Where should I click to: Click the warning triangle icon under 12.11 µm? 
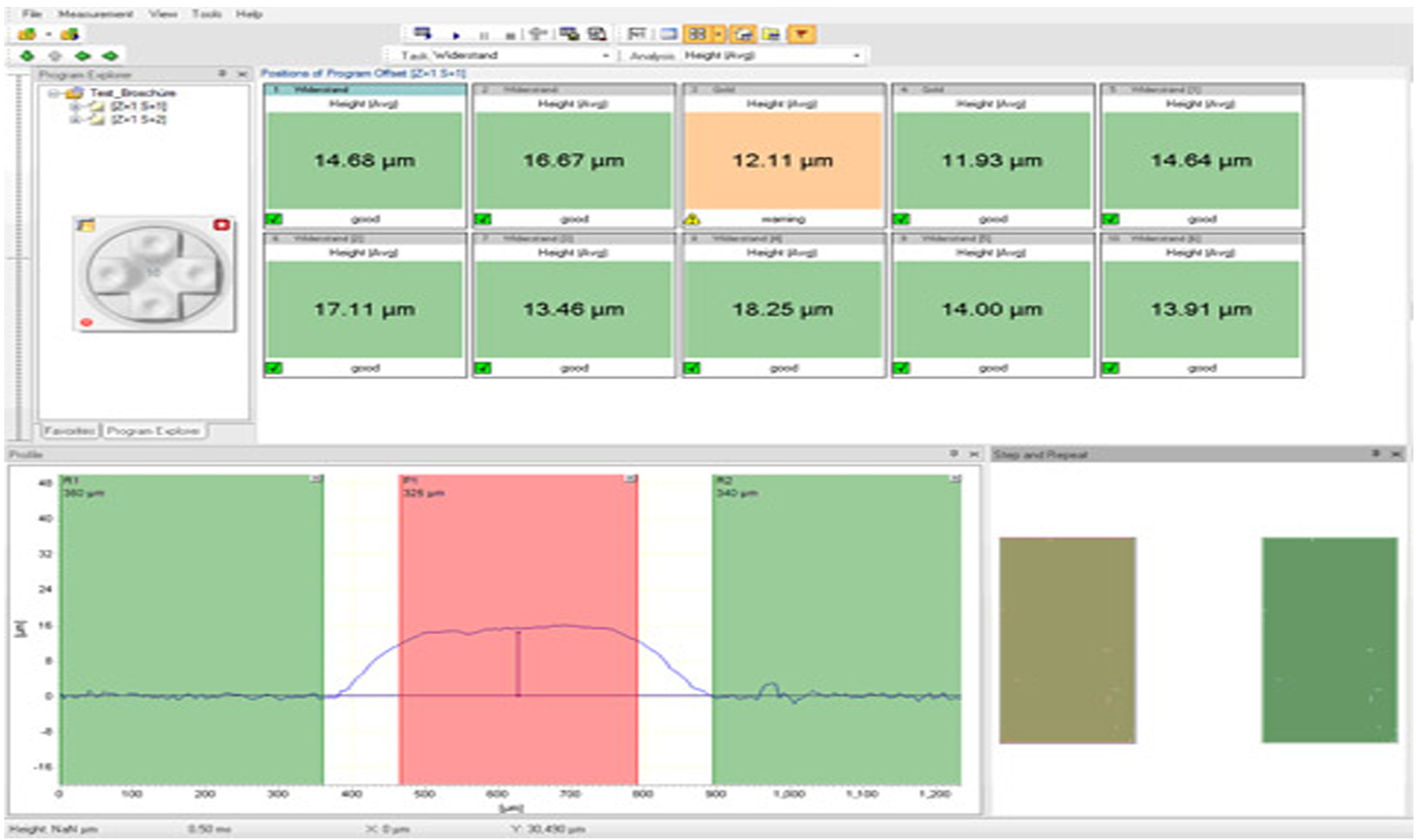coord(692,220)
